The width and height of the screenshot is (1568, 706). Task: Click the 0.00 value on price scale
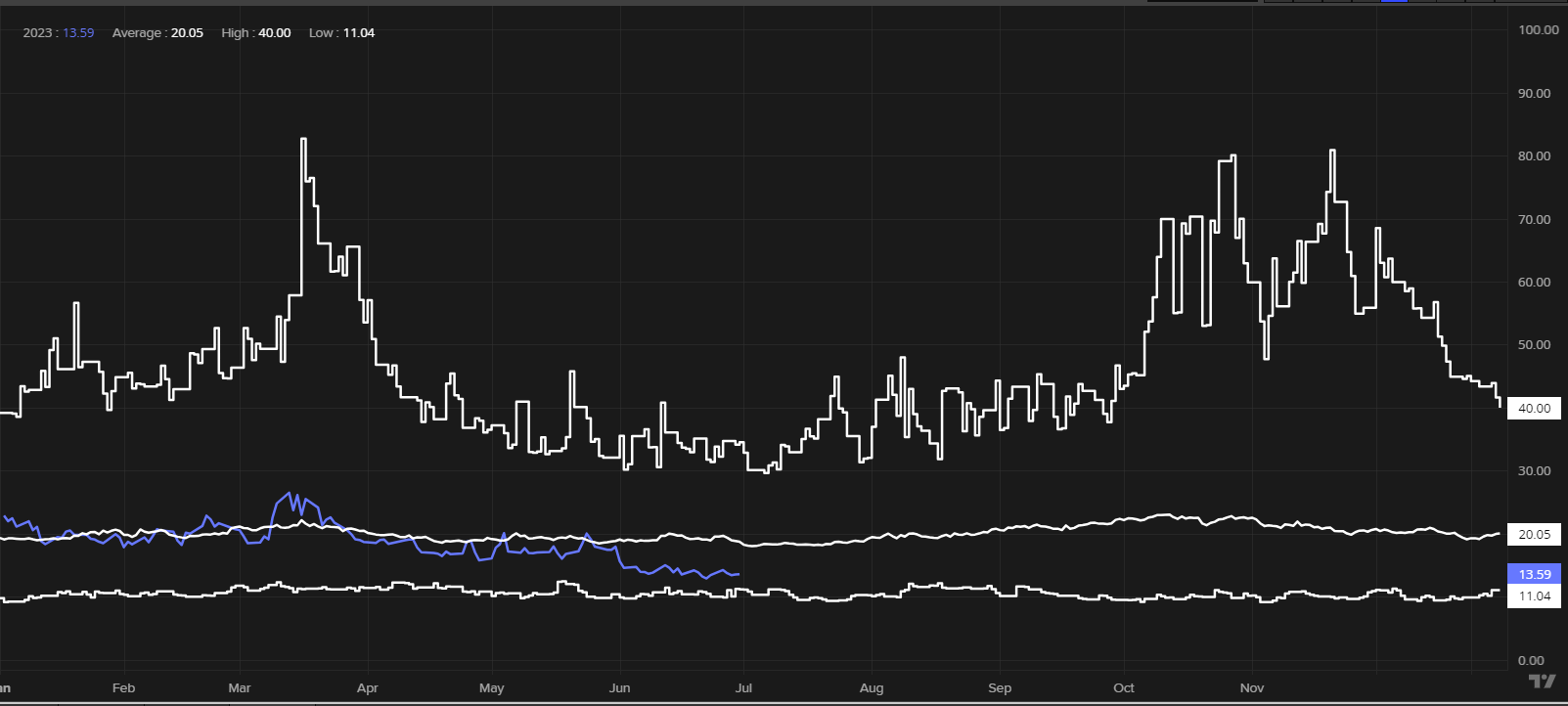coord(1531,661)
